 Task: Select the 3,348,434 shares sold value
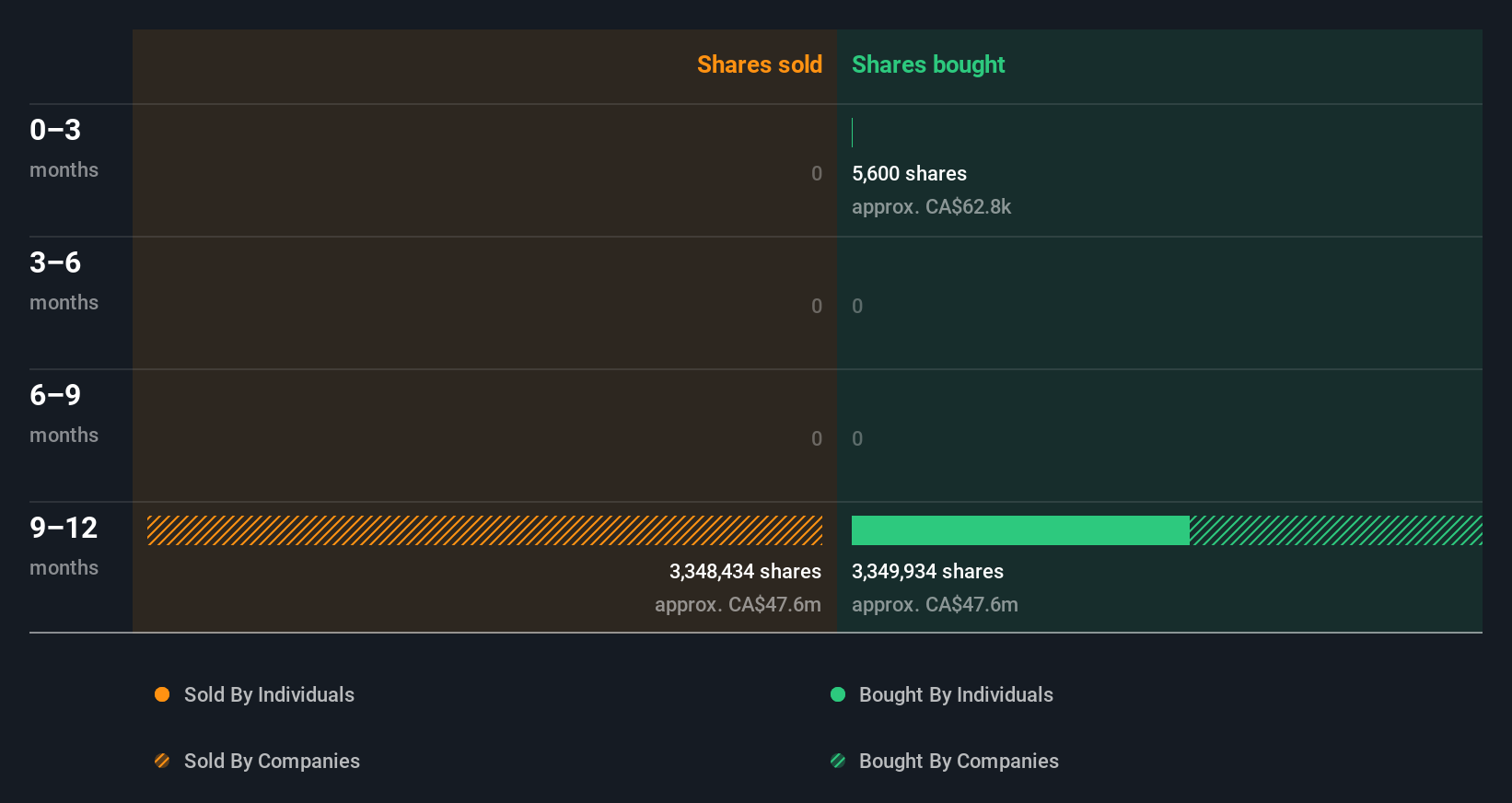[745, 571]
